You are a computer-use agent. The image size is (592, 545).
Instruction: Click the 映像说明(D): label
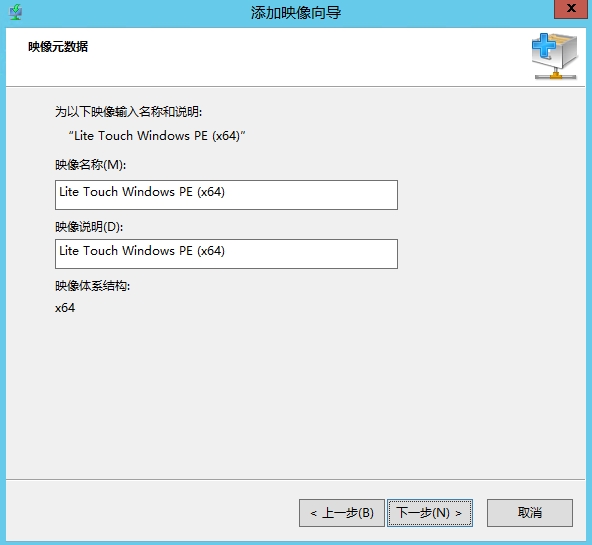coord(89,226)
